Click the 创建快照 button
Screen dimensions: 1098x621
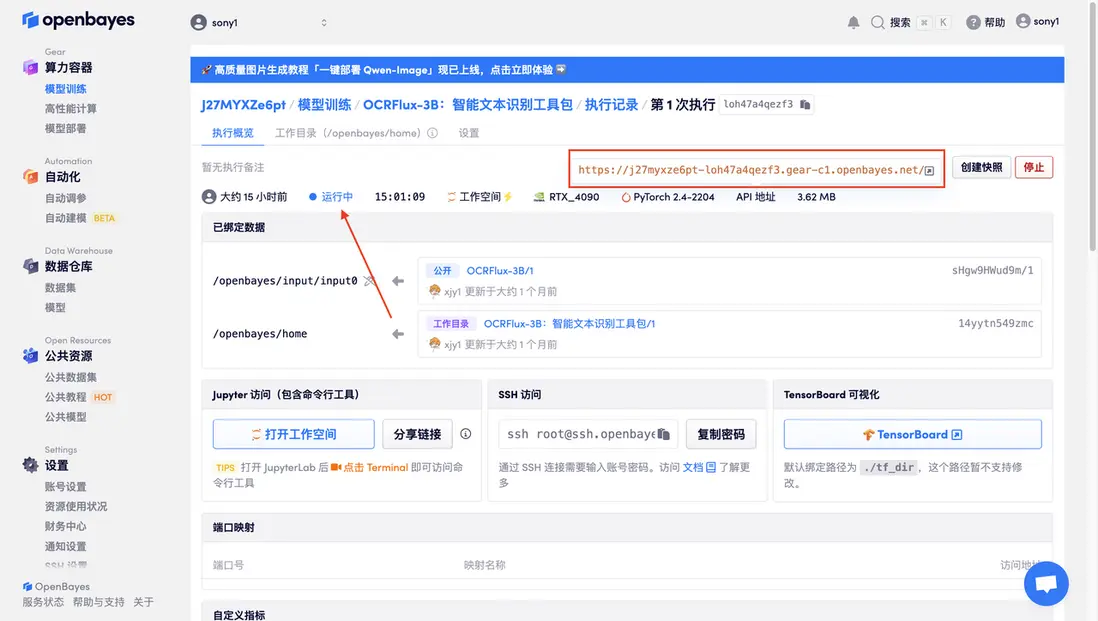point(981,167)
